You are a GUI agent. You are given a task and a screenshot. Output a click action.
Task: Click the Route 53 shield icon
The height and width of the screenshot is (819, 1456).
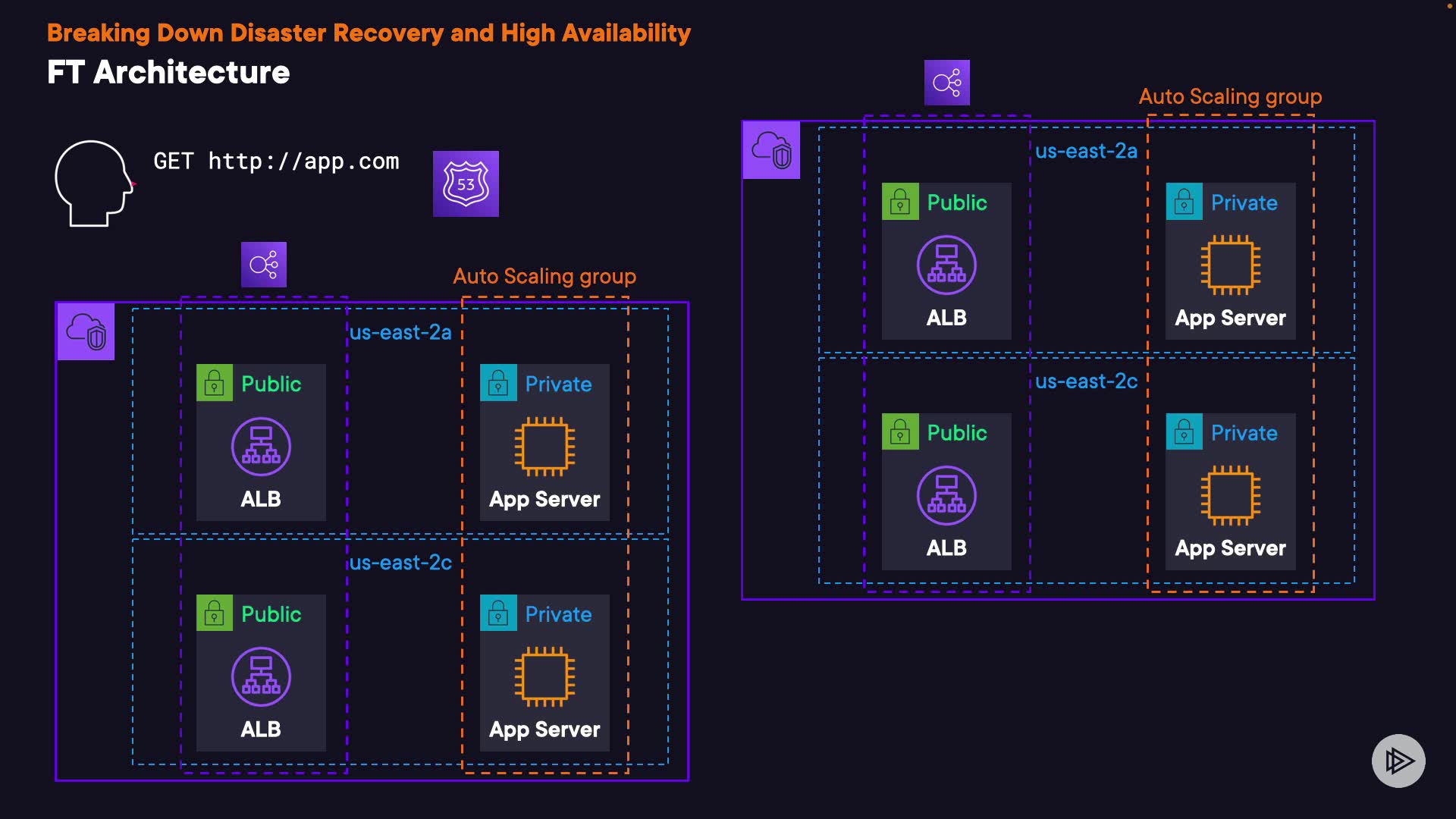coord(466,184)
